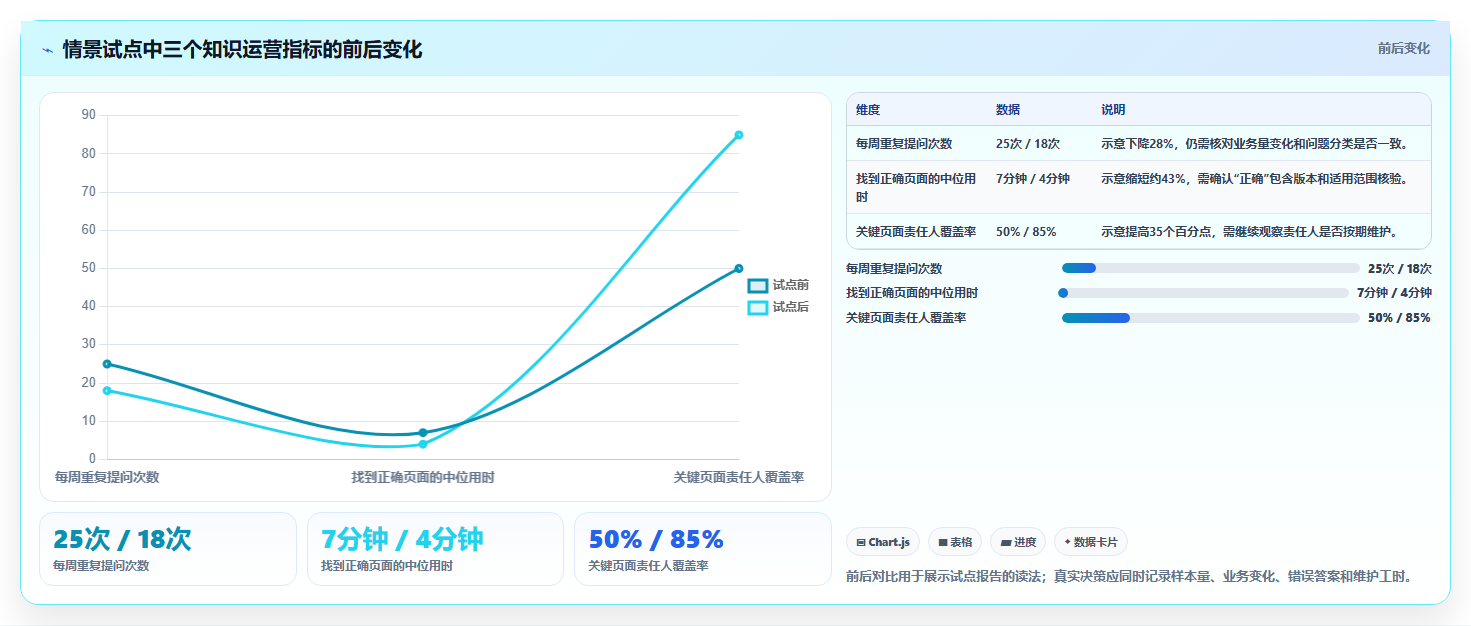The width and height of the screenshot is (1471, 626).
Task: Click the y-axis label 50
Action: pyautogui.click(x=88, y=268)
